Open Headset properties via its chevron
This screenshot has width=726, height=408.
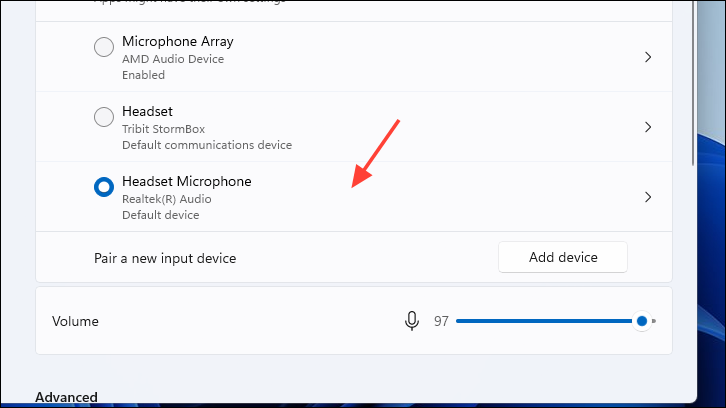coord(648,127)
